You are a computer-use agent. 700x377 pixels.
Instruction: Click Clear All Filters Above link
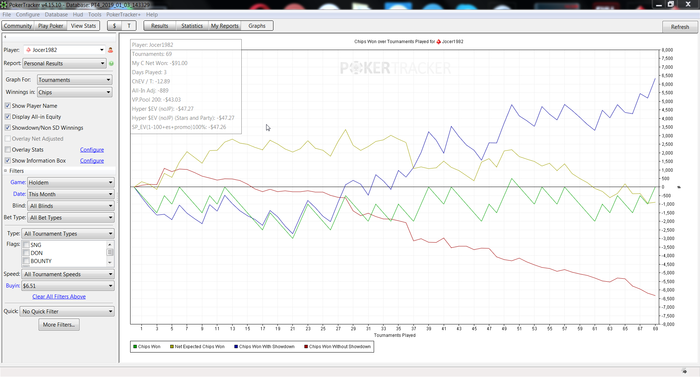(59, 297)
